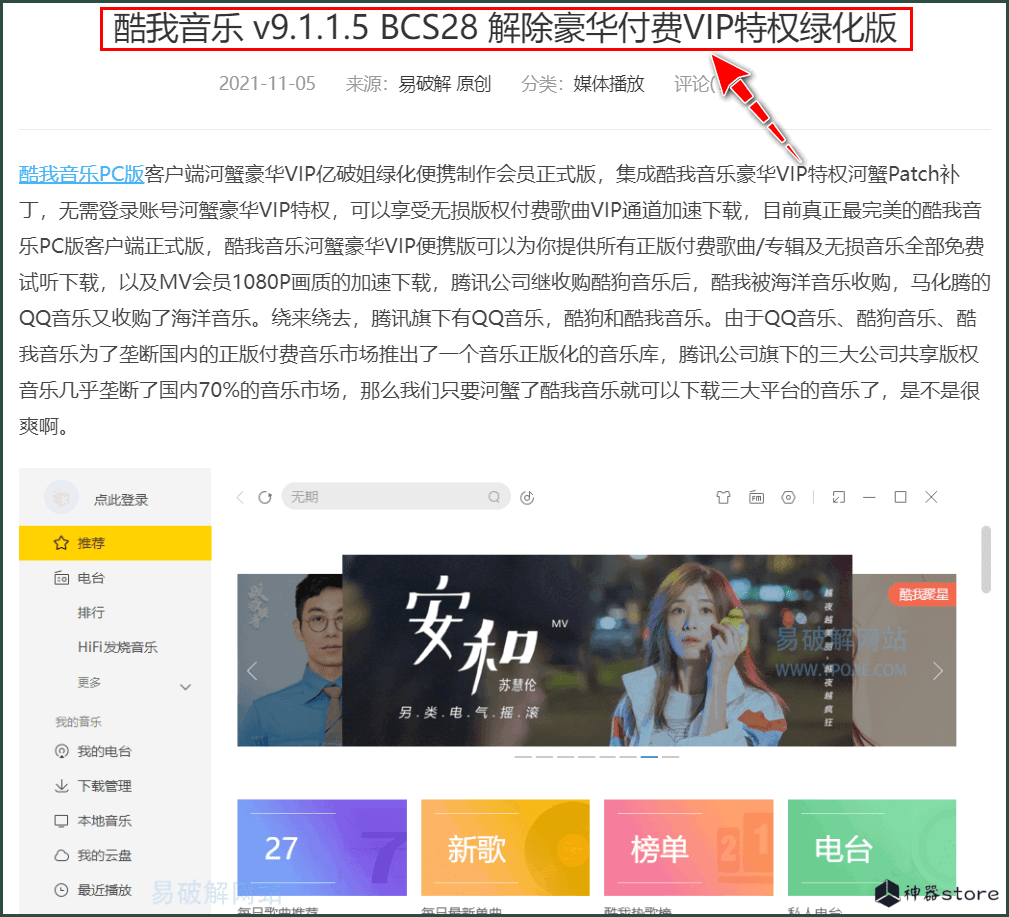This screenshot has height=917, width=1009.
Task: Click the chevron next to 更多
Action: pyautogui.click(x=185, y=687)
